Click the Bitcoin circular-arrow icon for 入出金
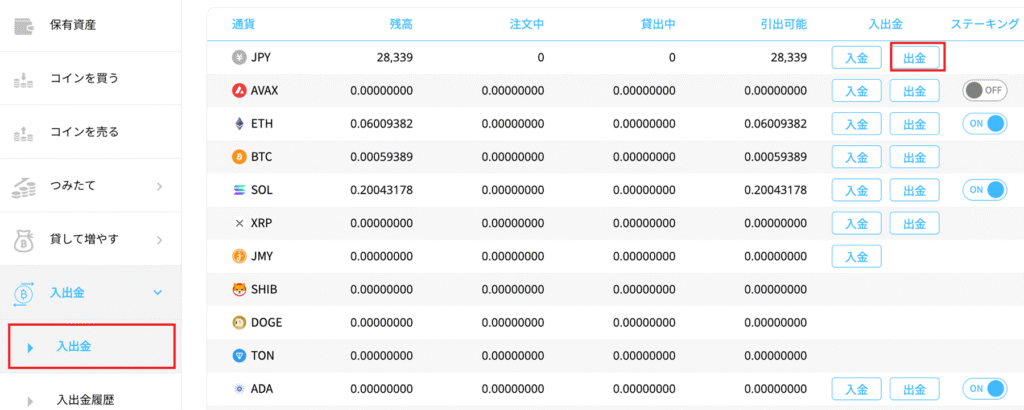This screenshot has width=1024, height=410. [x=23, y=292]
